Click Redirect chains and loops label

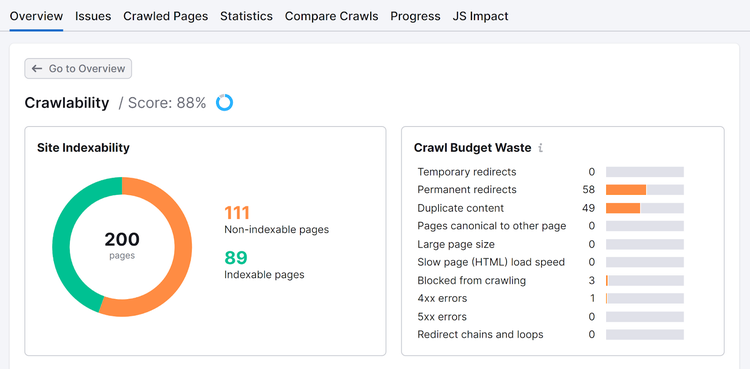tap(480, 335)
